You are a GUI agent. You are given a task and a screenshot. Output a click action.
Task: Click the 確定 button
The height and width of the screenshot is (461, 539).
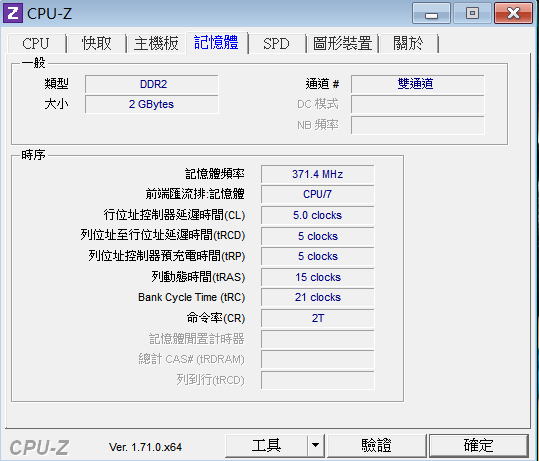pos(478,446)
